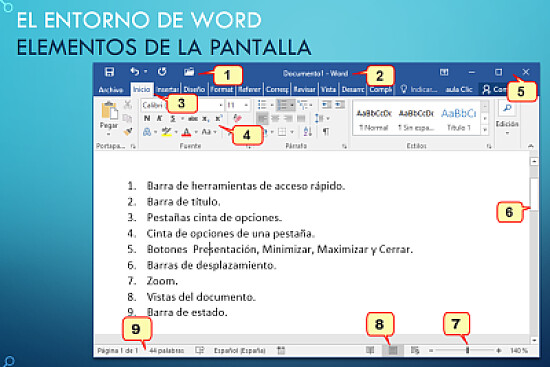Toggle Align Left paragraph alignment
Viewport: 550px width, 367px height.
tap(262, 119)
